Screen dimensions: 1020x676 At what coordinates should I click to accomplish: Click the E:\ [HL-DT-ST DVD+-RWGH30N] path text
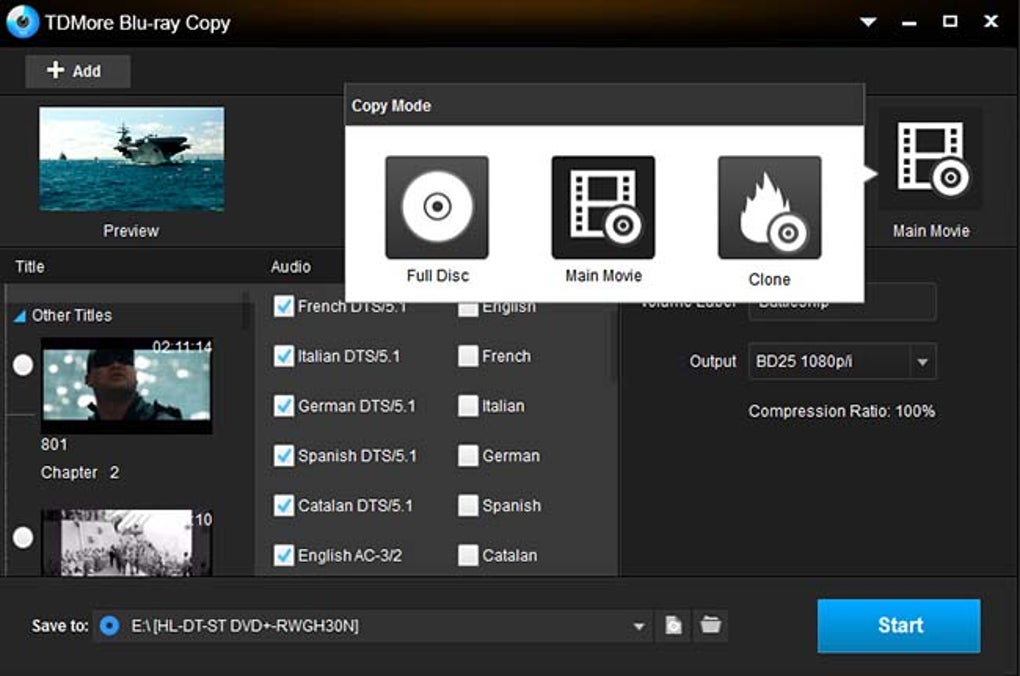point(245,626)
